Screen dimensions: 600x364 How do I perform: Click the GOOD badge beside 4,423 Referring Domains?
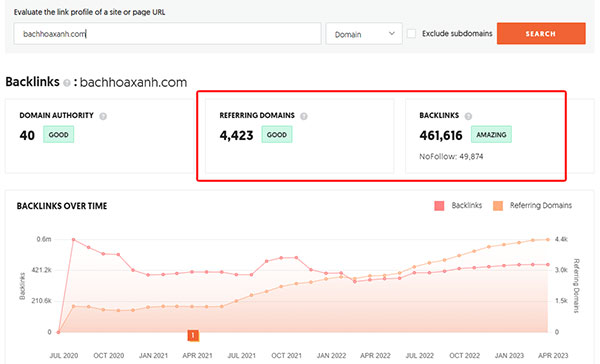277,135
